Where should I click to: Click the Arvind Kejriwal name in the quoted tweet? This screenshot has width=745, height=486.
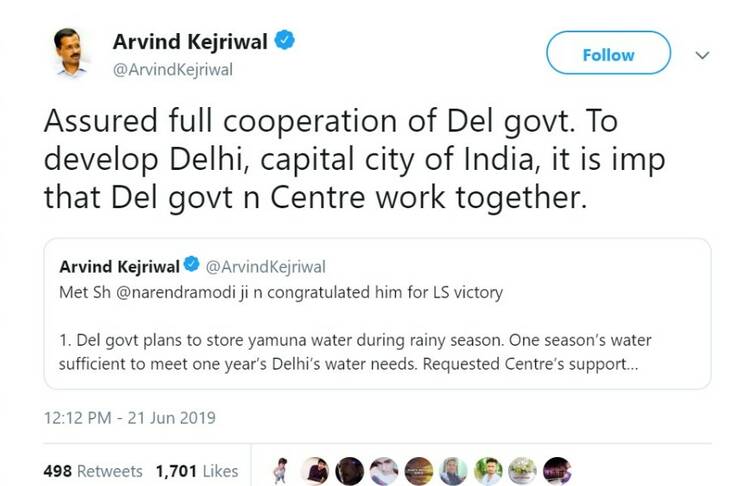[118, 266]
